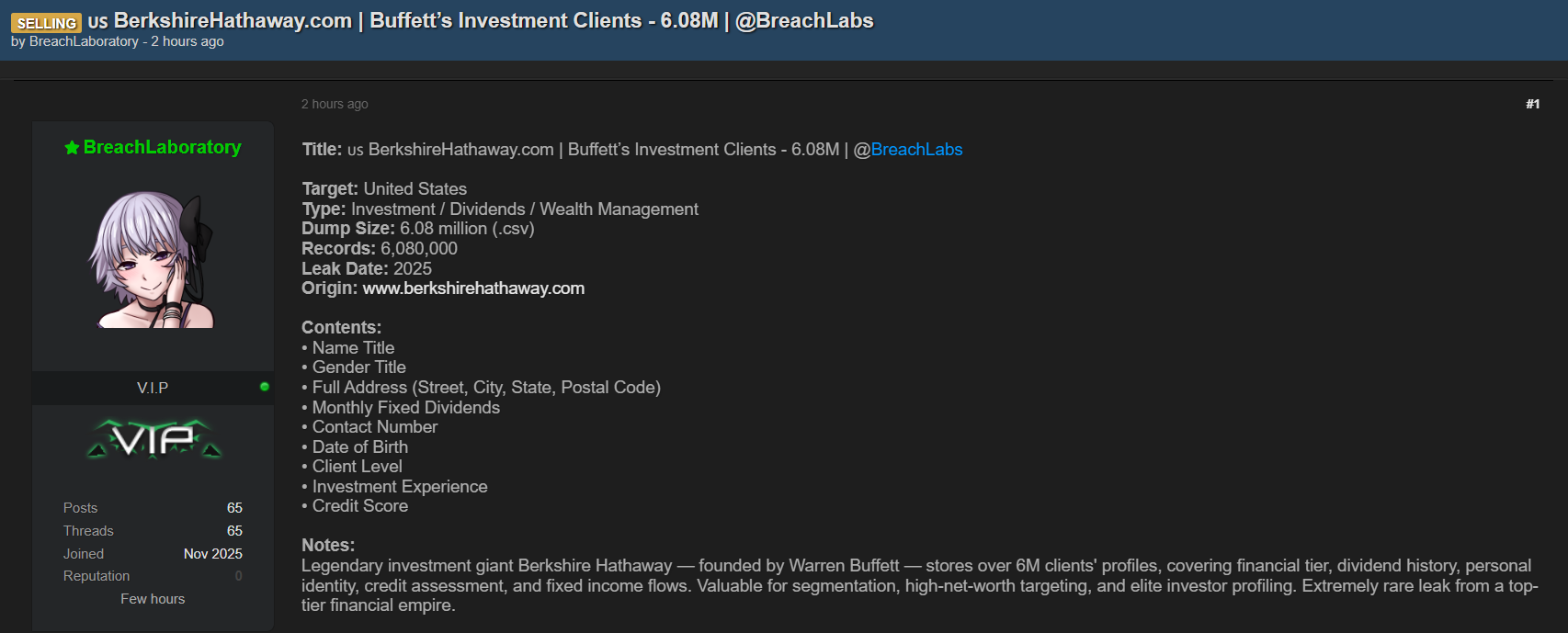Click BreachLaboratory's username above the avatar

(162, 147)
